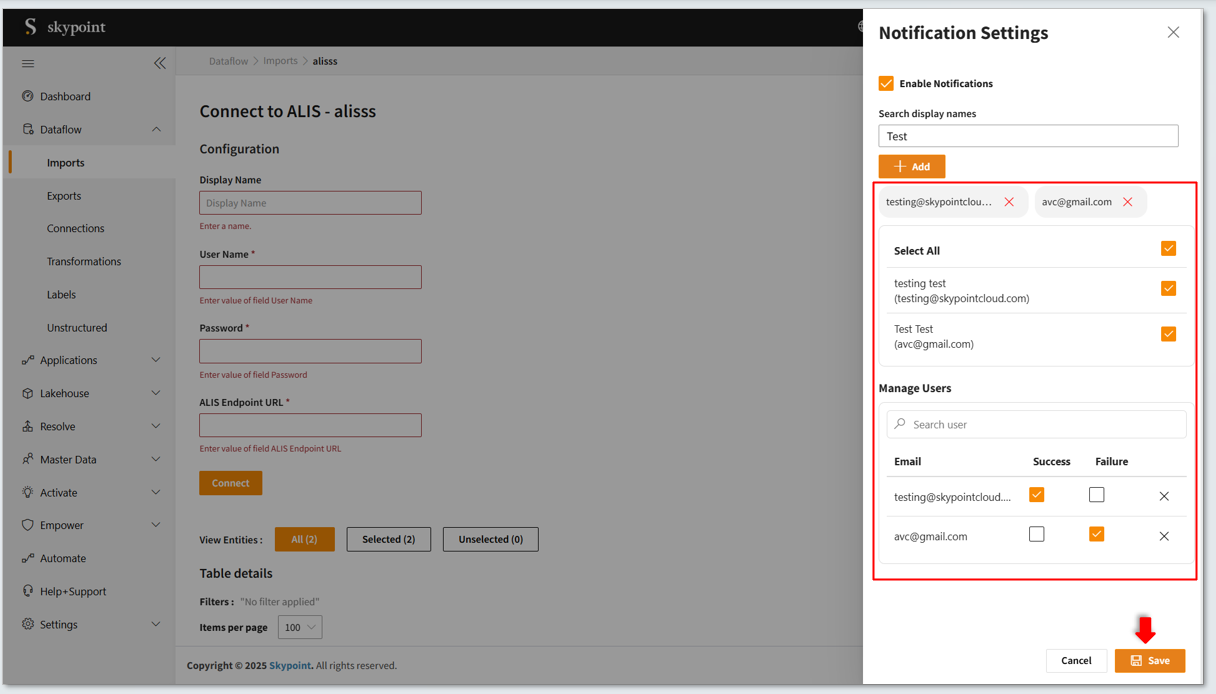Remove testing@skypointcloud chip with red X
Screen dimensions: 1216x694
(1009, 202)
